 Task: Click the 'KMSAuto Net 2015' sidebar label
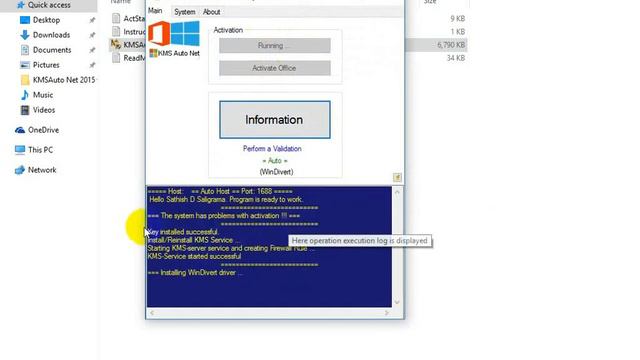[64, 80]
